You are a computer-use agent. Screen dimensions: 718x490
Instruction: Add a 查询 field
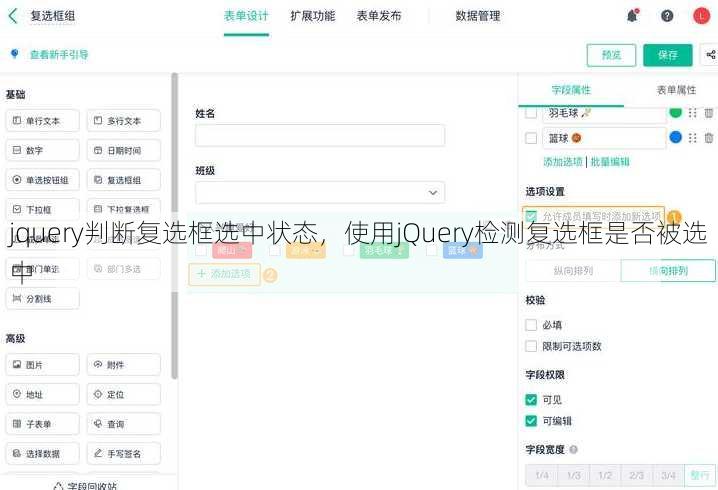(124, 424)
